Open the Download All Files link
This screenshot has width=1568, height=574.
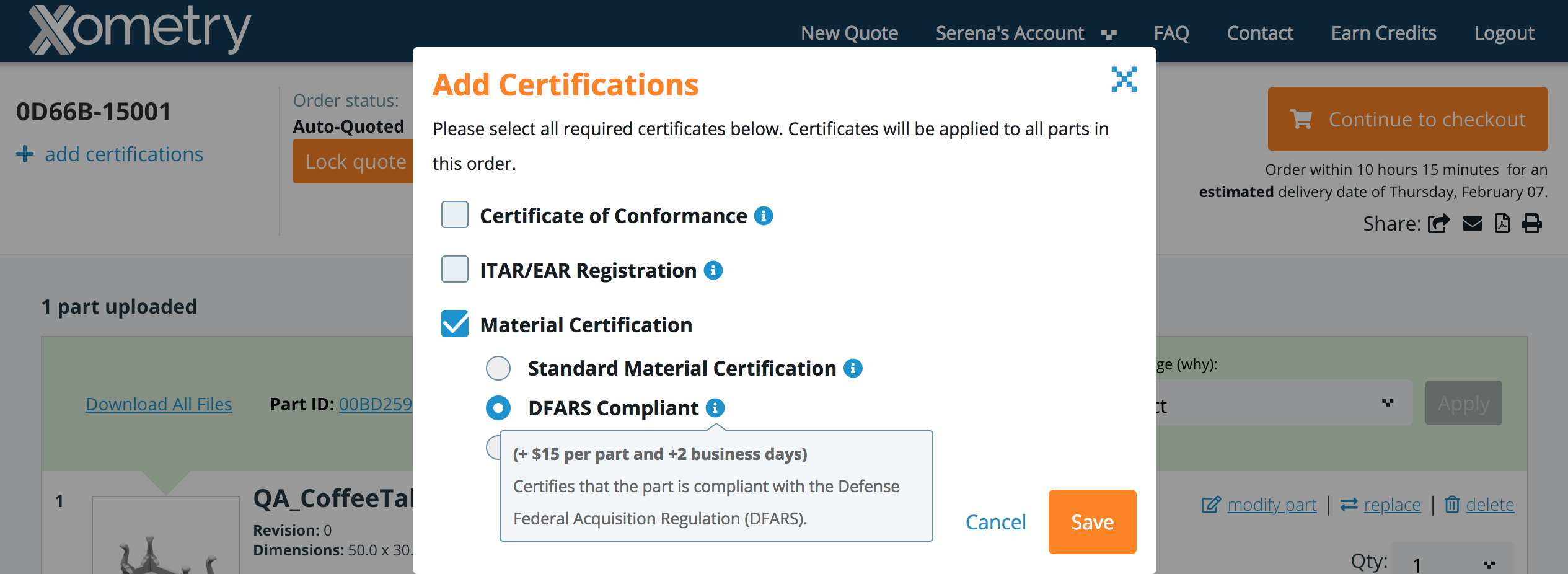point(159,404)
